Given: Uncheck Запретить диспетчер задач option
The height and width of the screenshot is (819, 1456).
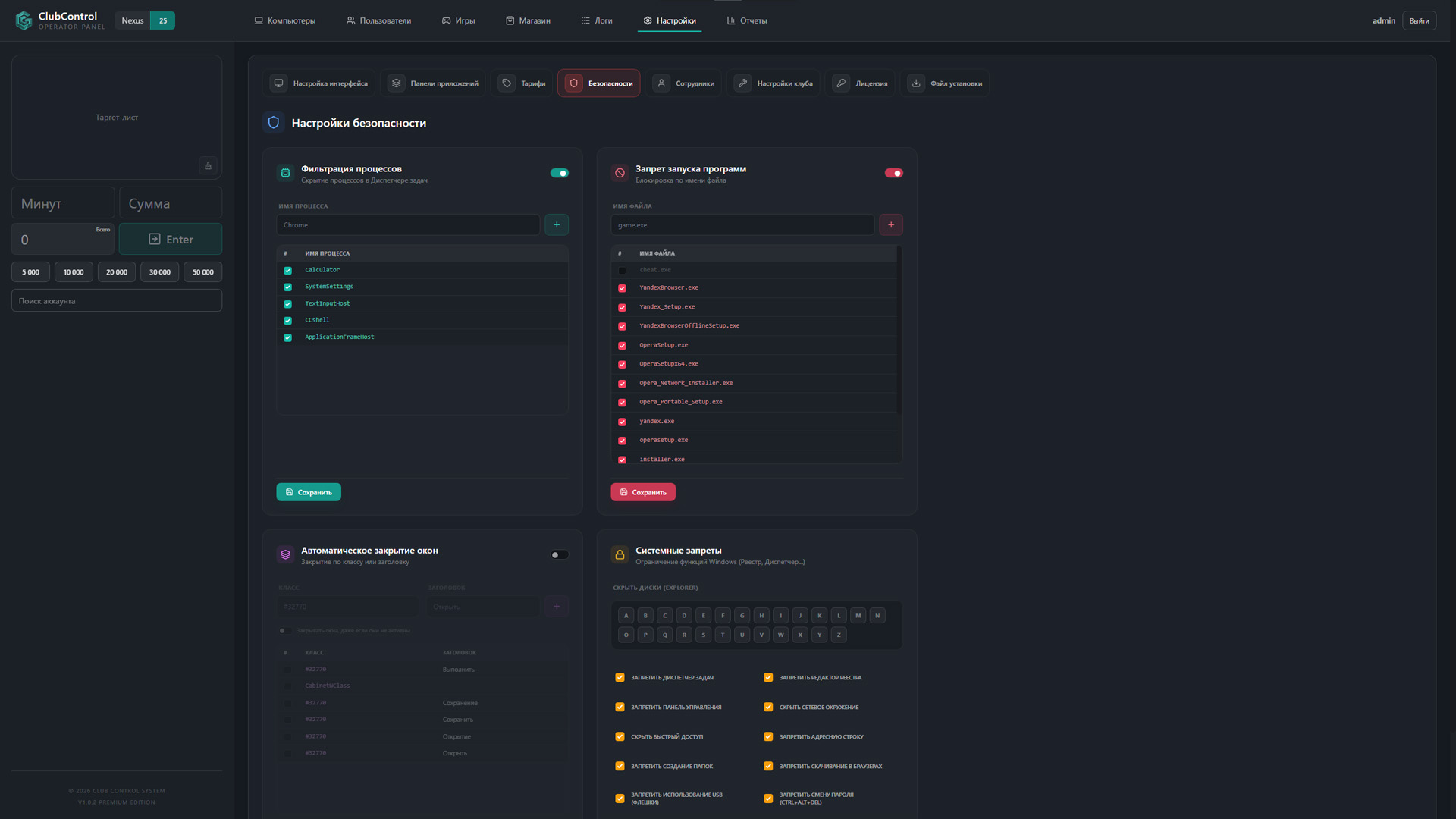Looking at the screenshot, I should point(620,678).
